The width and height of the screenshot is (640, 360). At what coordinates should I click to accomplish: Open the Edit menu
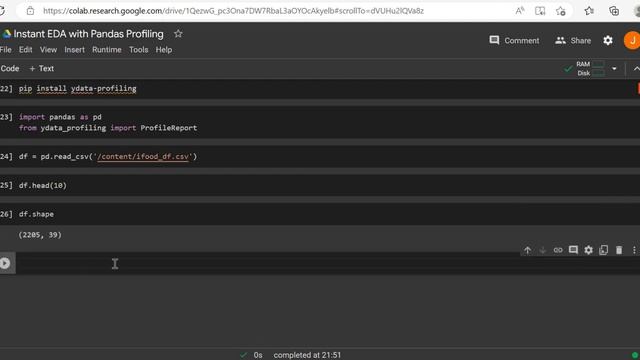pyautogui.click(x=25, y=50)
